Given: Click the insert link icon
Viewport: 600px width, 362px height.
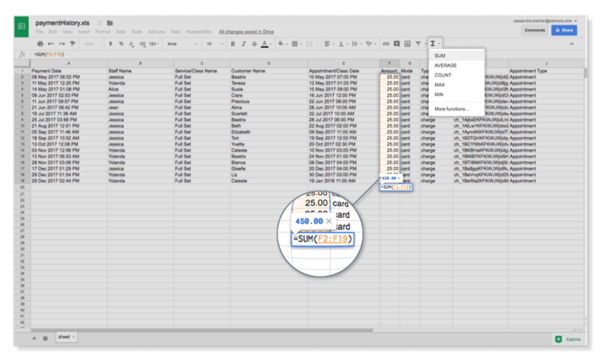Looking at the screenshot, I should (x=386, y=44).
